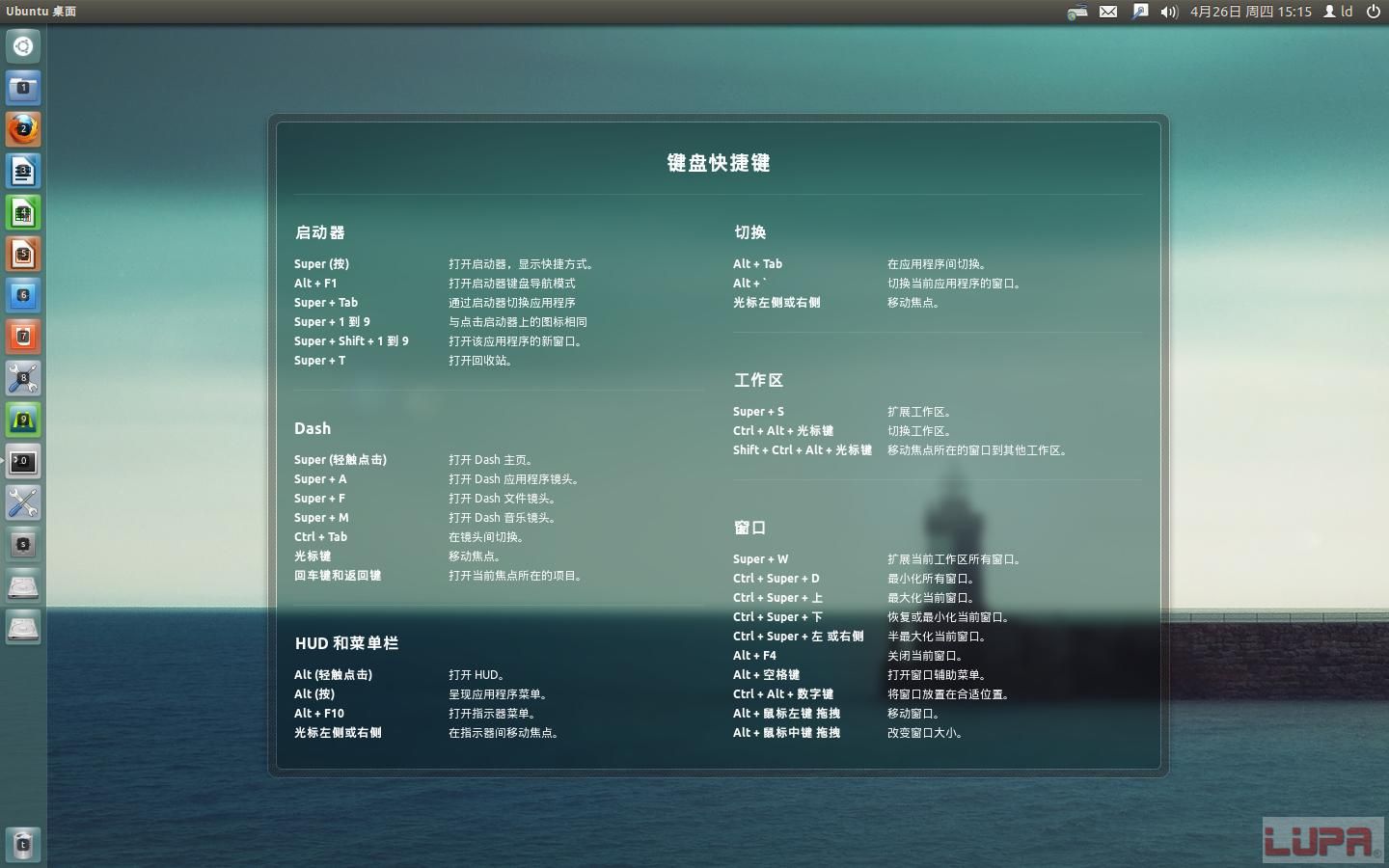Open the Terminal from the launcher
This screenshot has height=868, width=1389.
pos(23,461)
